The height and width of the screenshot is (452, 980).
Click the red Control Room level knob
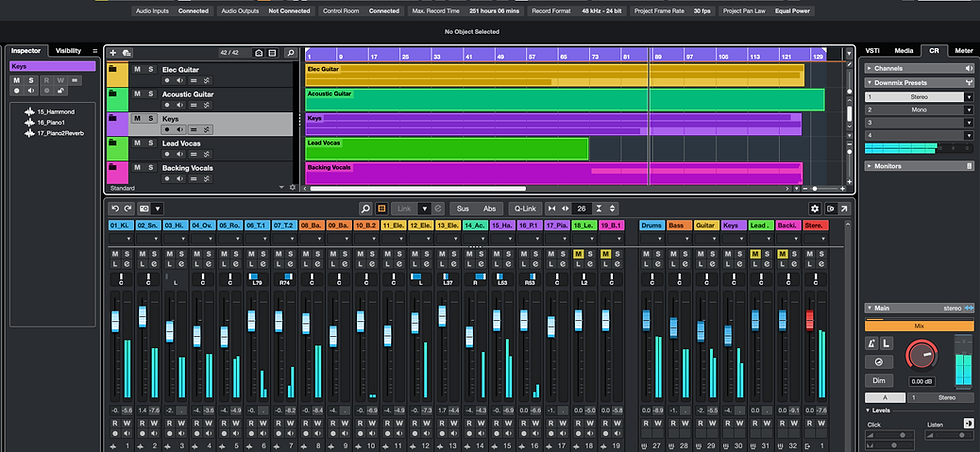922,355
